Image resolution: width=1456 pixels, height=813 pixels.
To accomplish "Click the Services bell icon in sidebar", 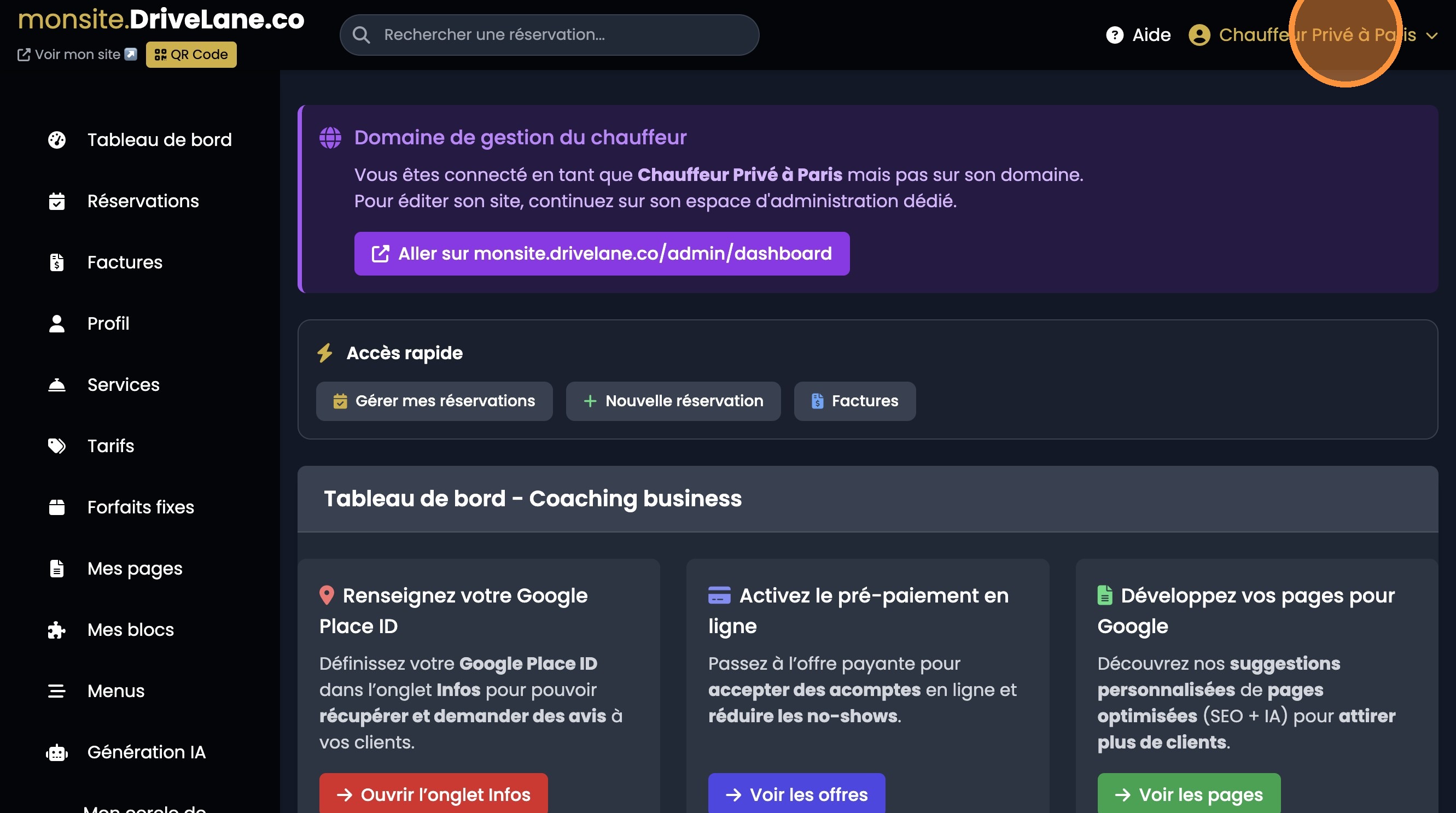I will point(56,385).
